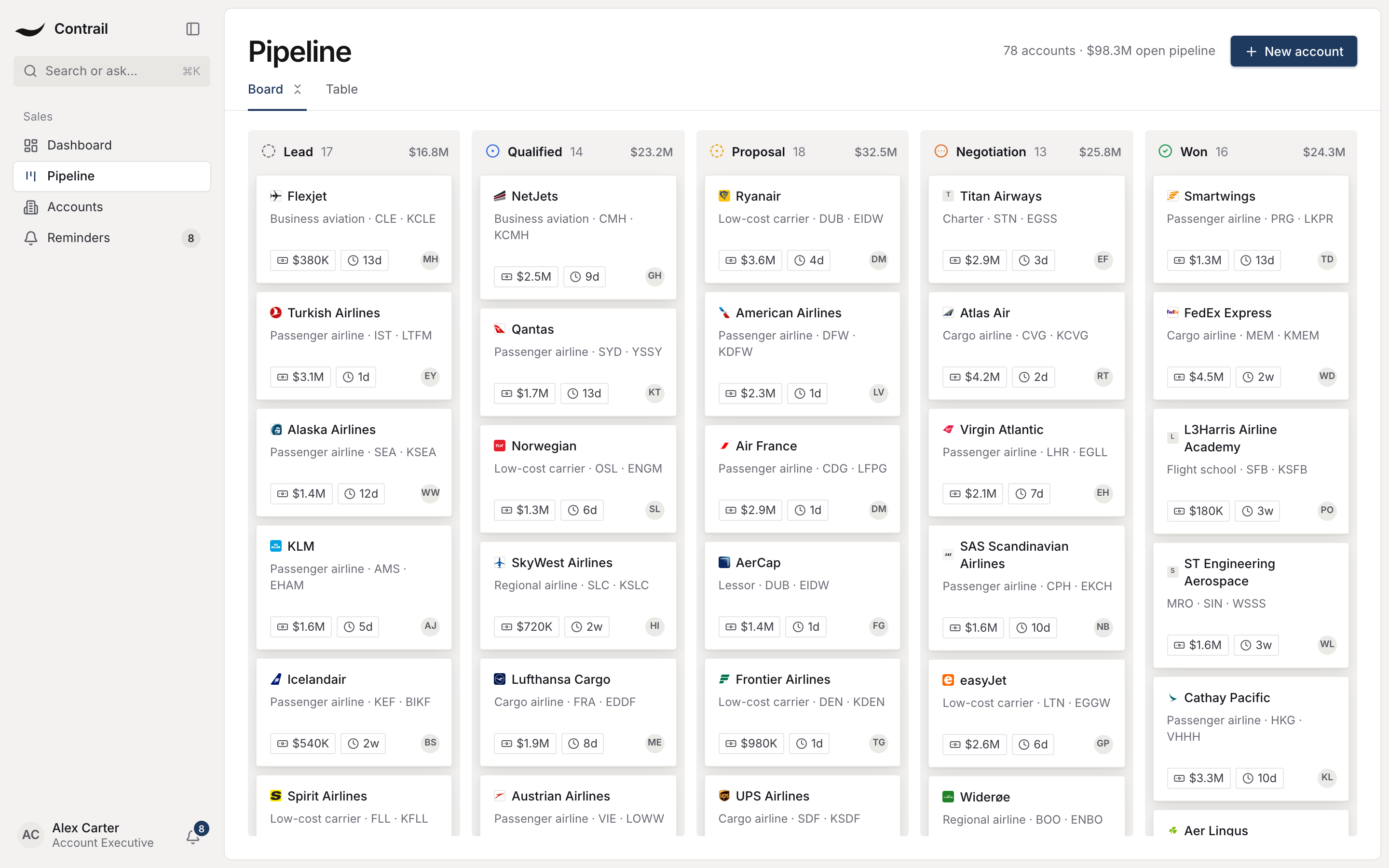Screen dimensions: 1389x868
Task: Click the Accounts building icon
Action: [x=31, y=207]
